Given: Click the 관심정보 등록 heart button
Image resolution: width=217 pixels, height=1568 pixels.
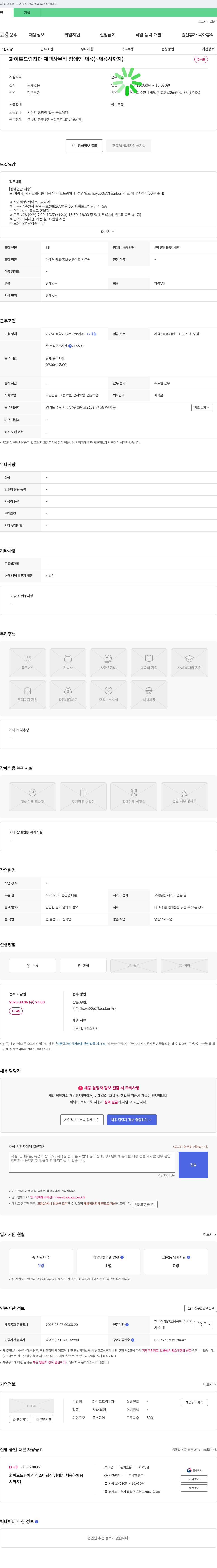Looking at the screenshot, I should tap(84, 145).
